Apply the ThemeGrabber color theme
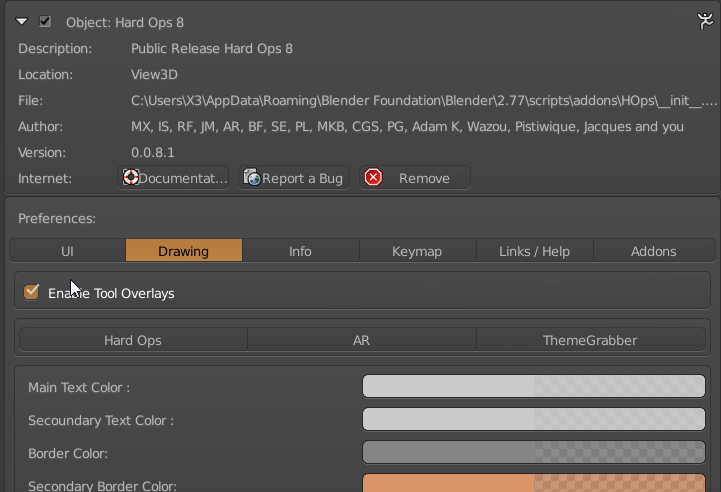721x492 pixels. pyautogui.click(x=590, y=340)
